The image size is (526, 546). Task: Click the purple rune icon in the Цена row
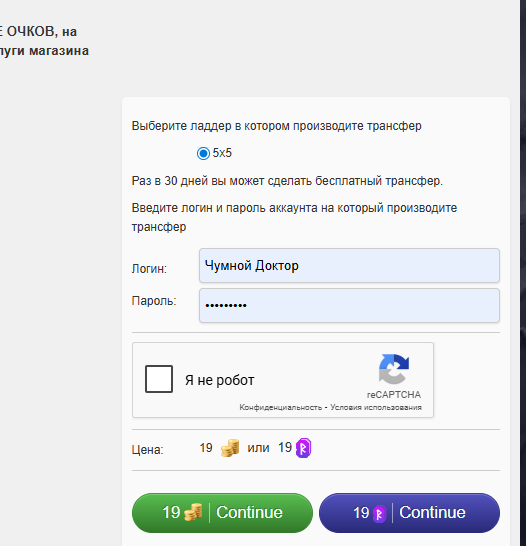click(x=303, y=448)
